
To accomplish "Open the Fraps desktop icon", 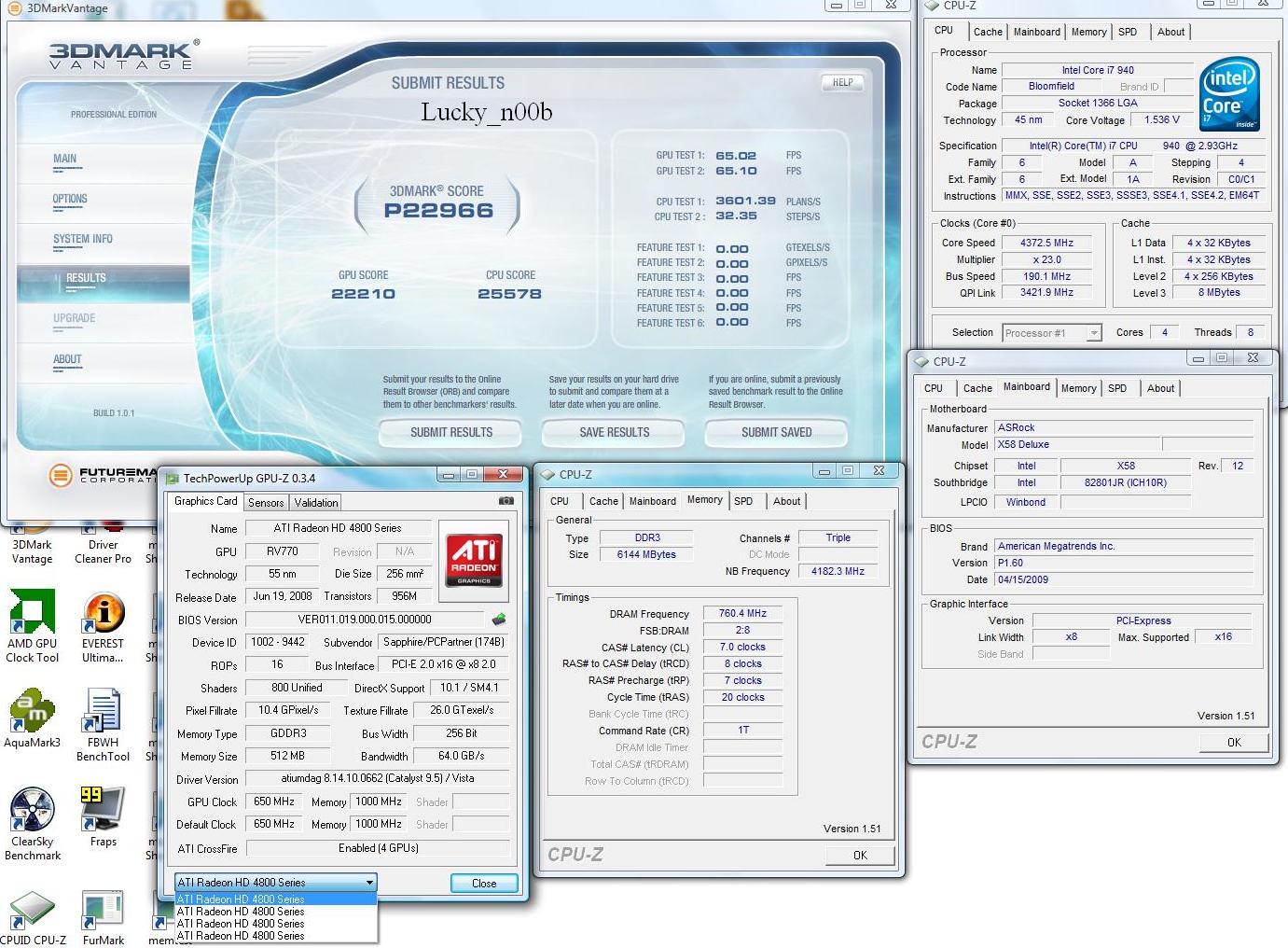I will tap(103, 817).
